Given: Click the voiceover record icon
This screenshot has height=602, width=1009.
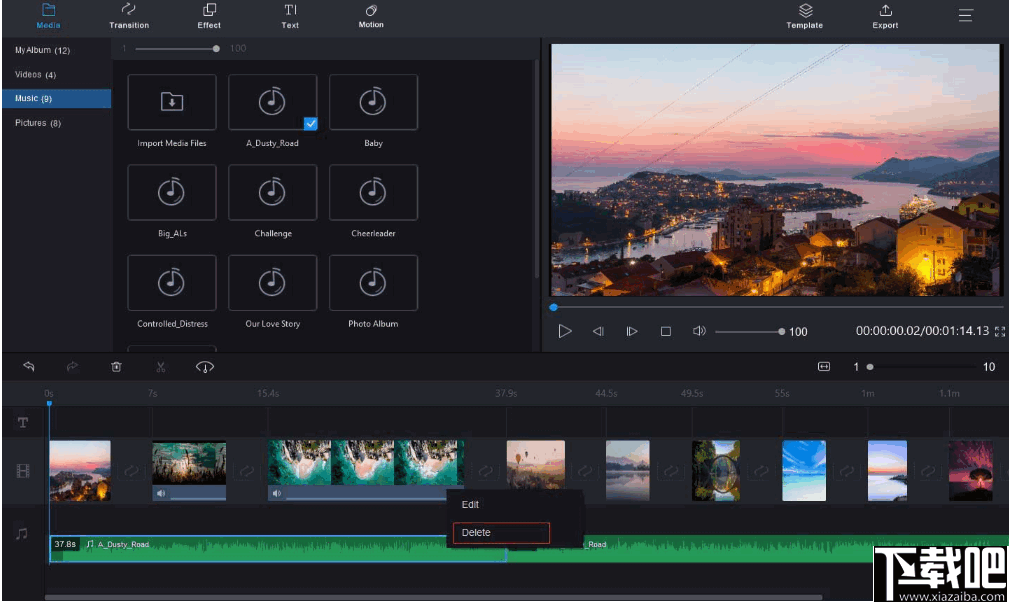Looking at the screenshot, I should [204, 368].
